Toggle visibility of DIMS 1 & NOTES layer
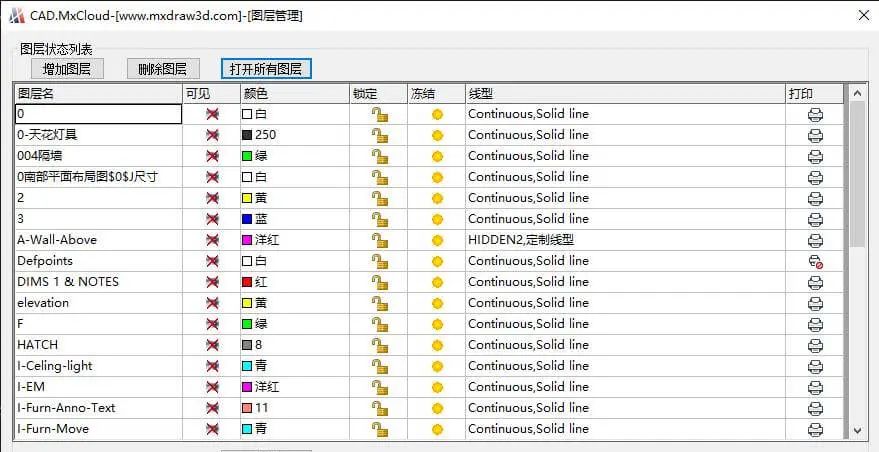This screenshot has width=879, height=452. tap(212, 282)
